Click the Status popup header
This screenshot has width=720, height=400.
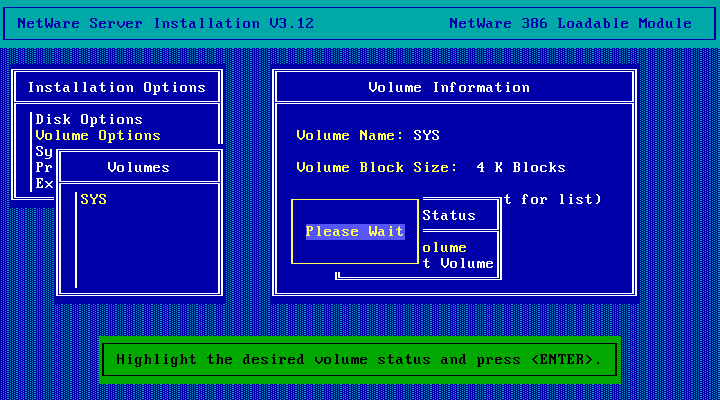(449, 215)
